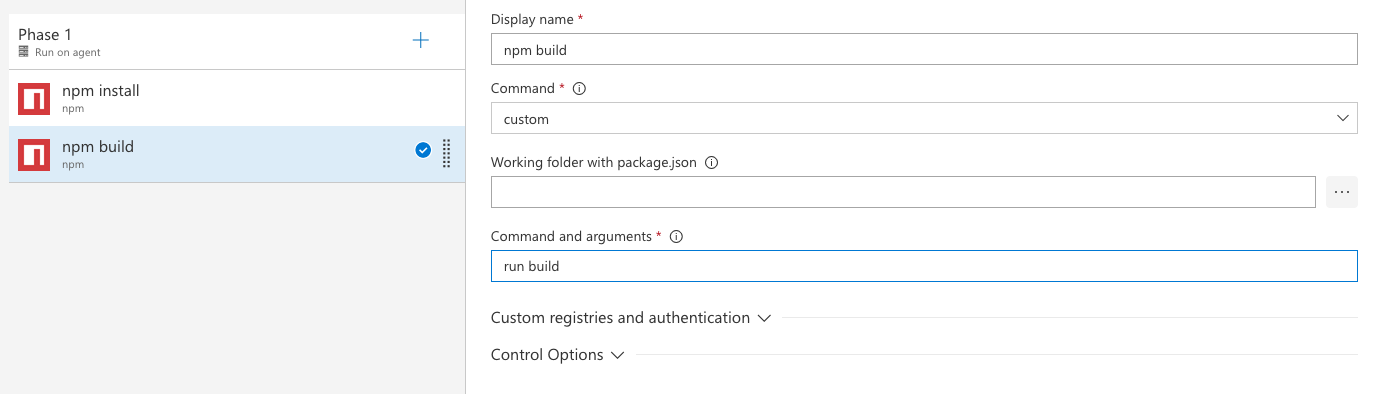The height and width of the screenshot is (394, 1377).
Task: Select the Phase 1 header
Action: click(x=237, y=41)
